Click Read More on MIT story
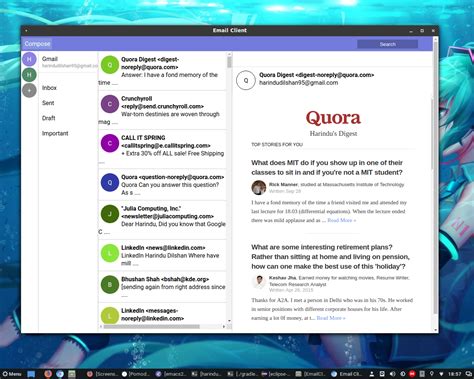The height and width of the screenshot is (379, 474). [342, 220]
